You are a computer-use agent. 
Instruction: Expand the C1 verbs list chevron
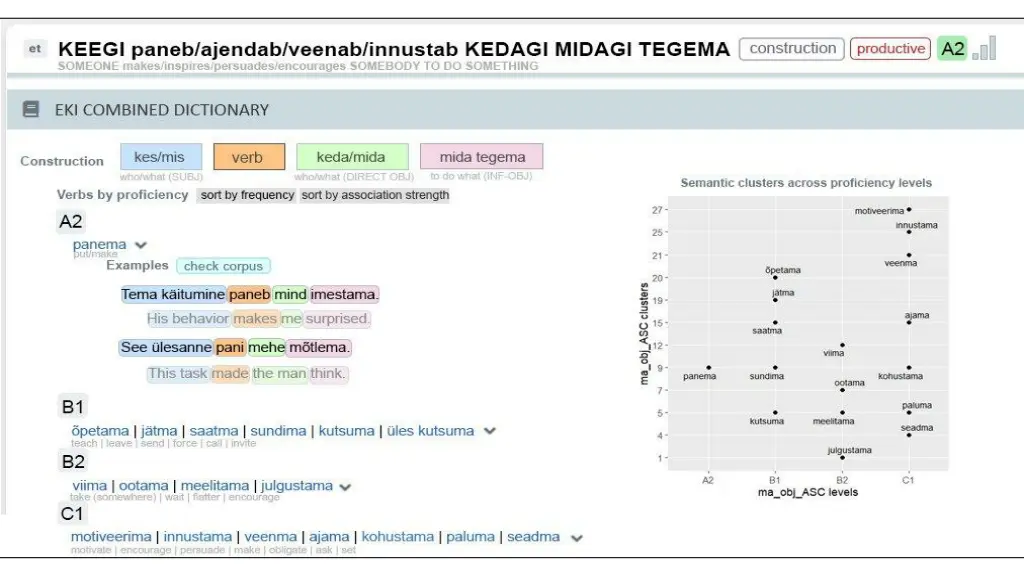click(577, 538)
